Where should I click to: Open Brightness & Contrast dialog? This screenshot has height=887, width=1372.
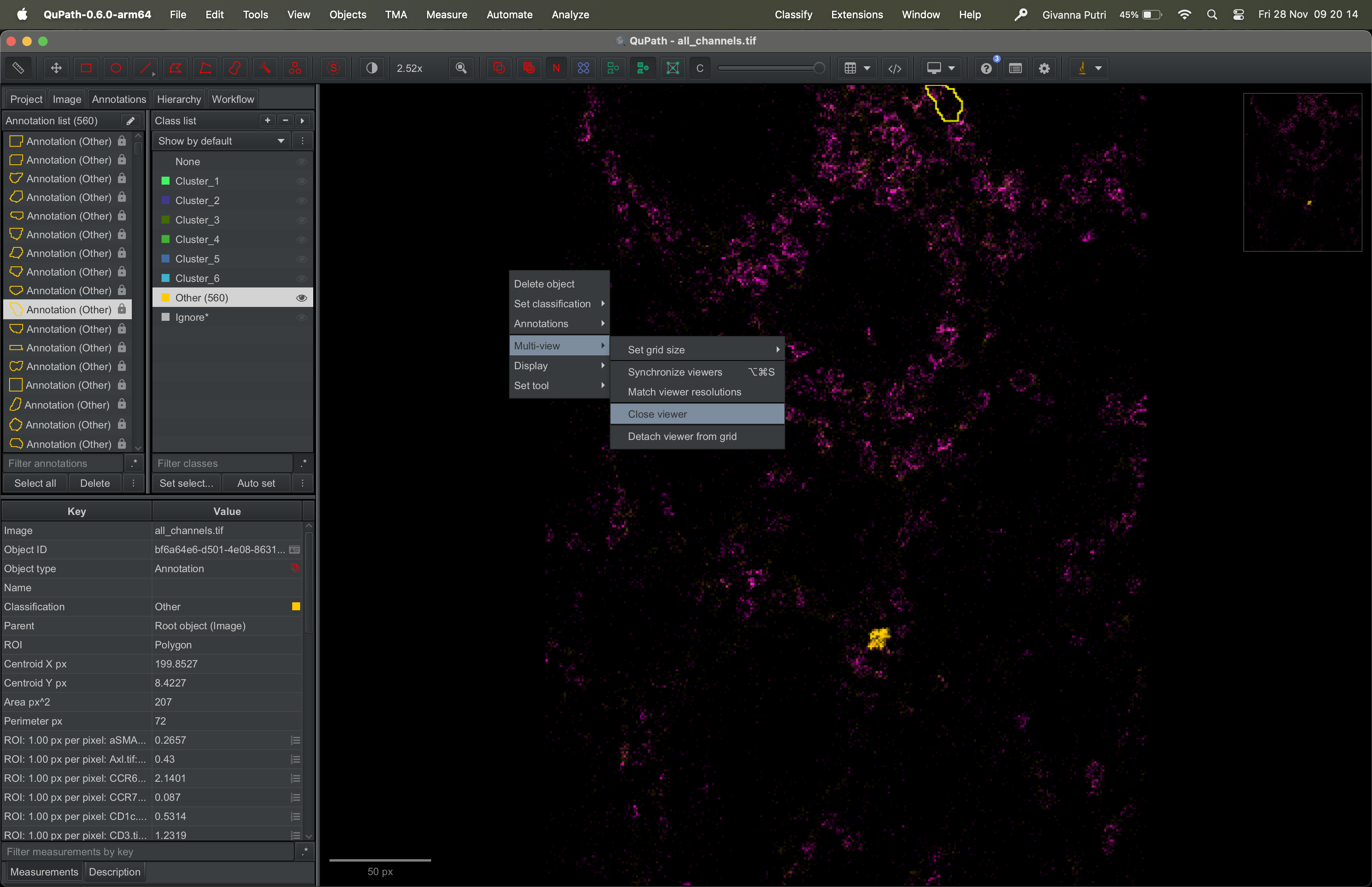click(372, 68)
